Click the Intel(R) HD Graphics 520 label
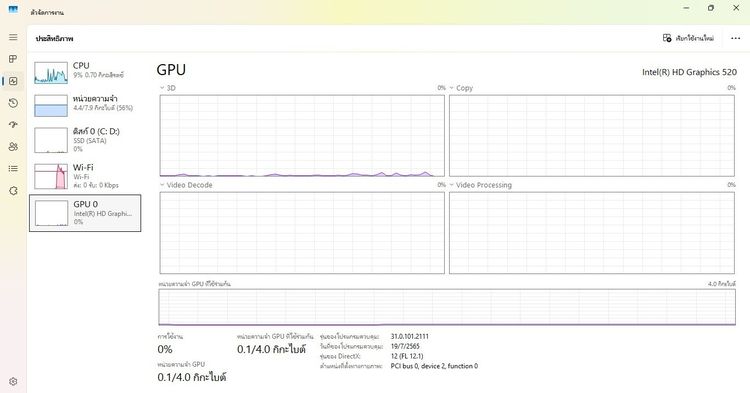750x393 pixels. click(x=689, y=72)
